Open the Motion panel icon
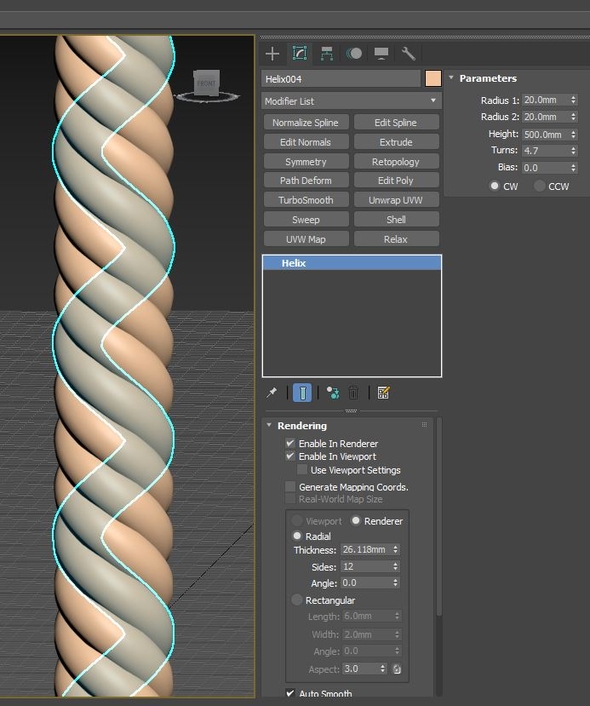This screenshot has height=706, width=590. coord(354,54)
